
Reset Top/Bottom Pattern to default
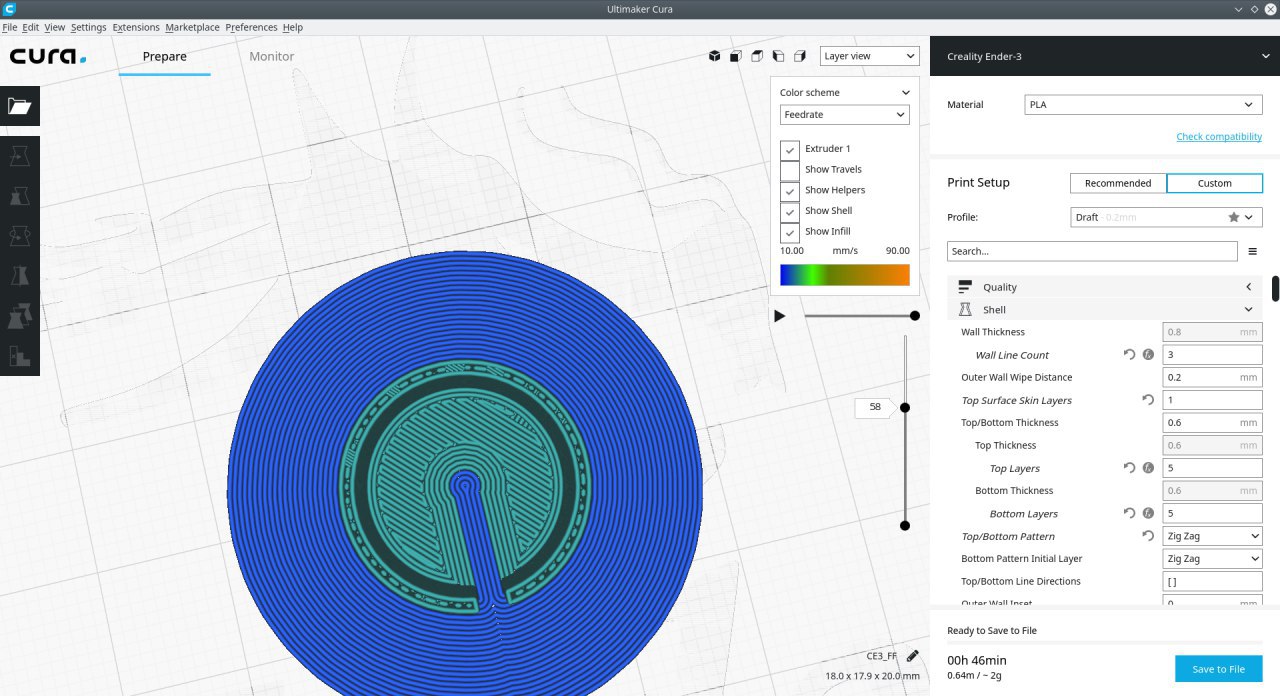1148,536
